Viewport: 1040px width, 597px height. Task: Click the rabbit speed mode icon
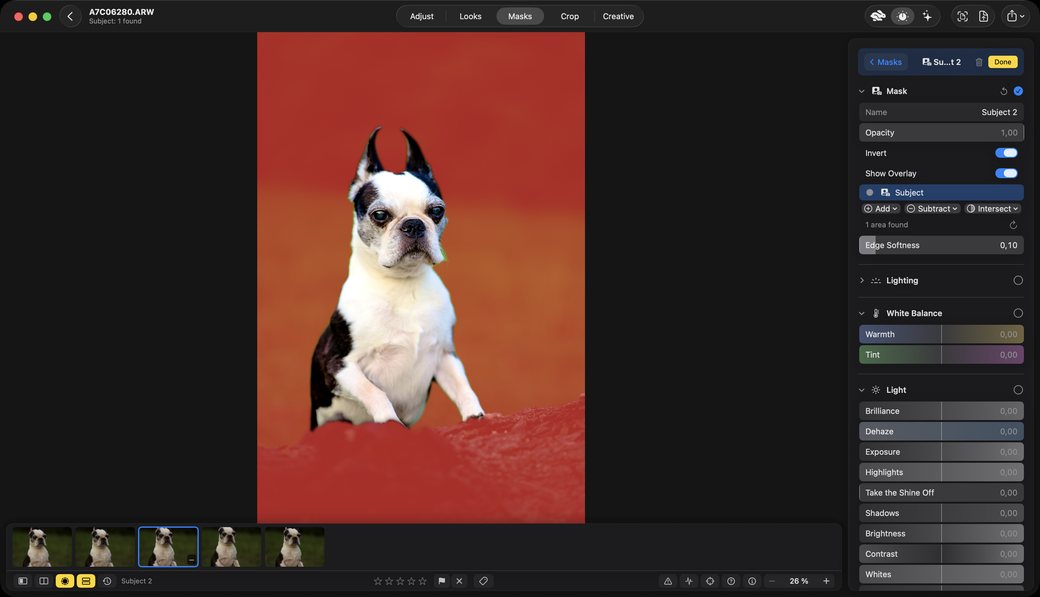tap(878, 16)
